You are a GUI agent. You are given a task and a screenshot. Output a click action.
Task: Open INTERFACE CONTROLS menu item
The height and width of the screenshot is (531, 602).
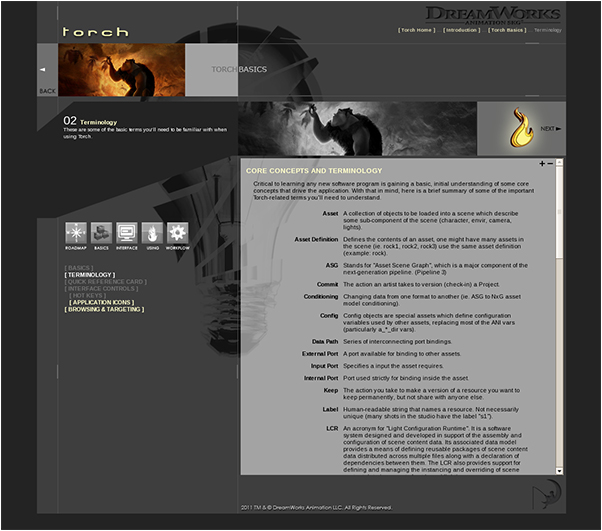[101, 288]
